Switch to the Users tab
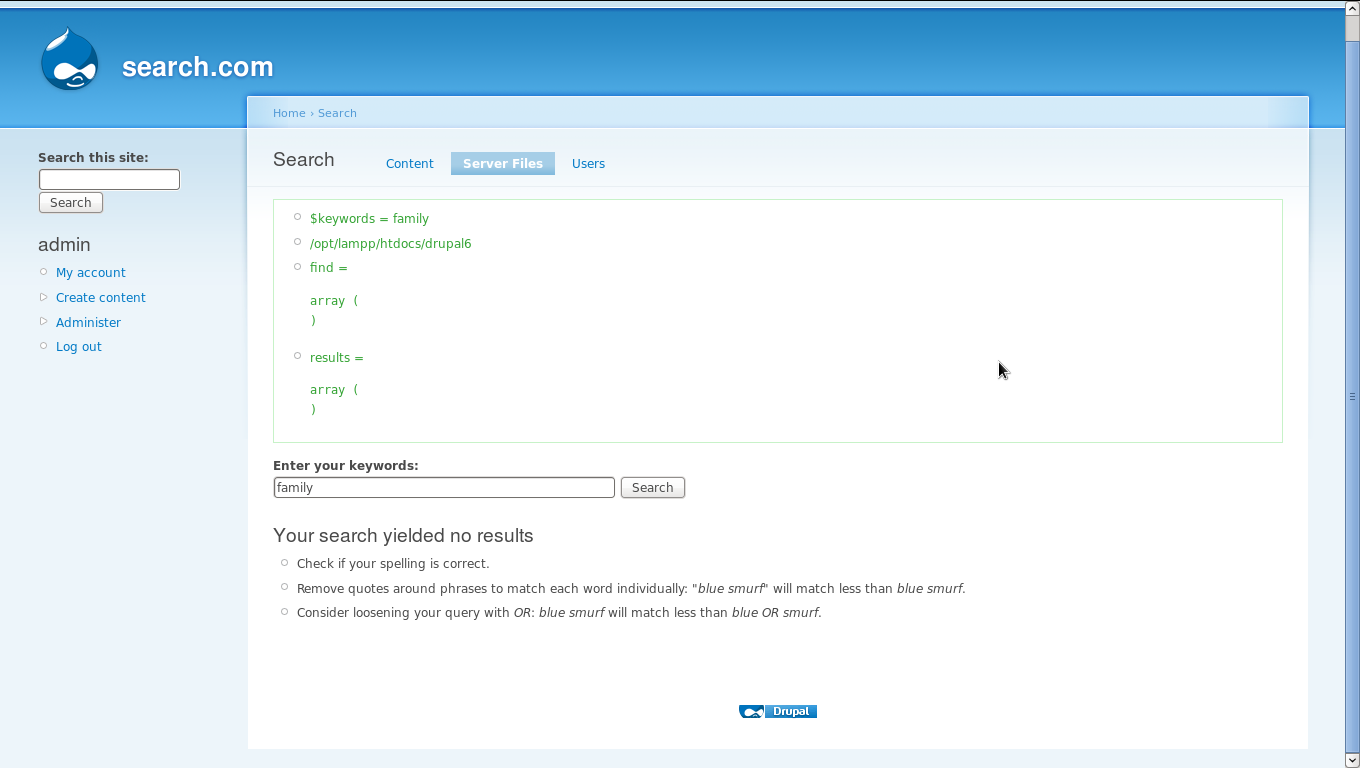The image size is (1360, 768). (588, 163)
